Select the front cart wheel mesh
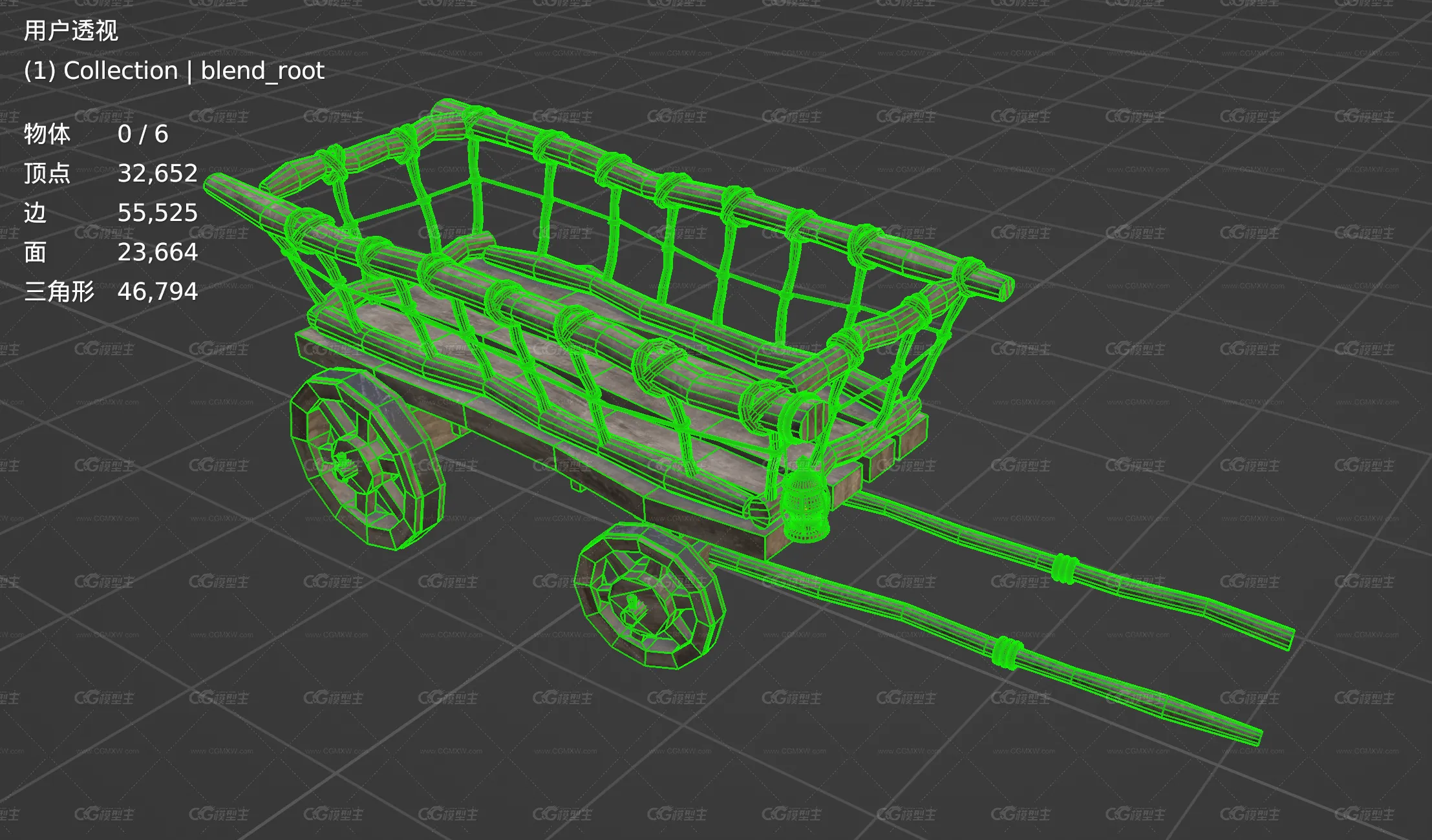 [x=650, y=596]
